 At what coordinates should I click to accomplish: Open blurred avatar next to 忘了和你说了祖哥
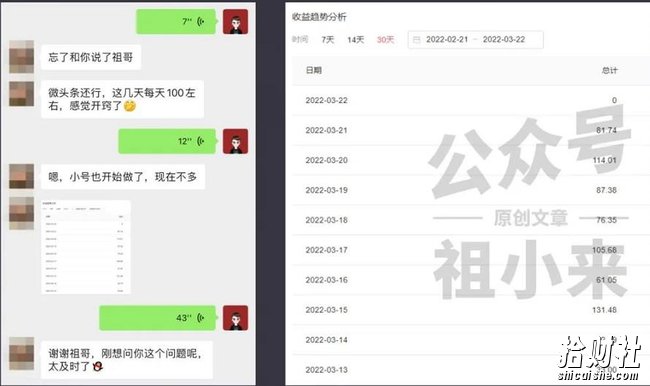coord(22,57)
